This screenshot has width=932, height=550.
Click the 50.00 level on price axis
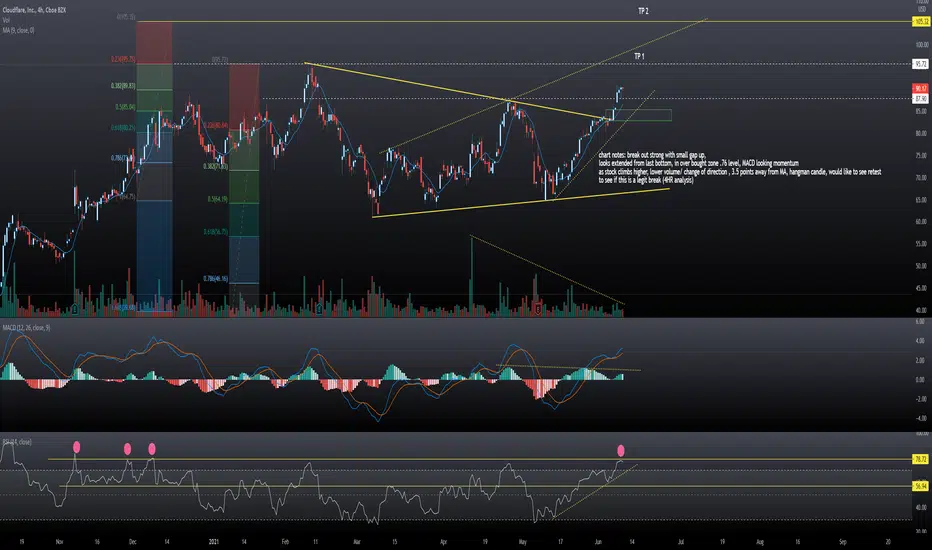click(921, 266)
